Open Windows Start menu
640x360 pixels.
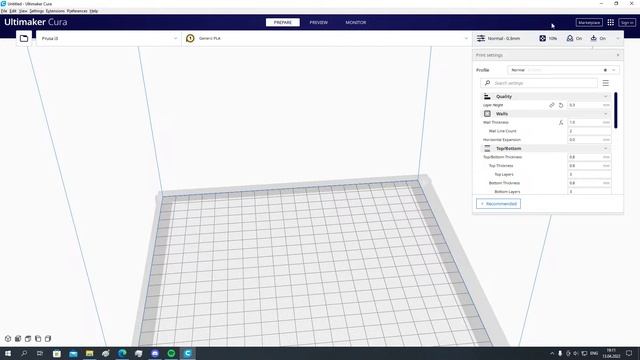click(8, 353)
